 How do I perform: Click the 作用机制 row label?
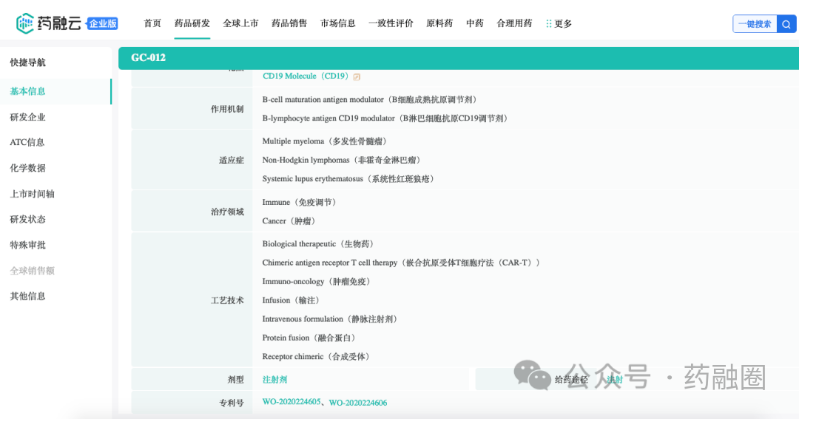click(227, 109)
